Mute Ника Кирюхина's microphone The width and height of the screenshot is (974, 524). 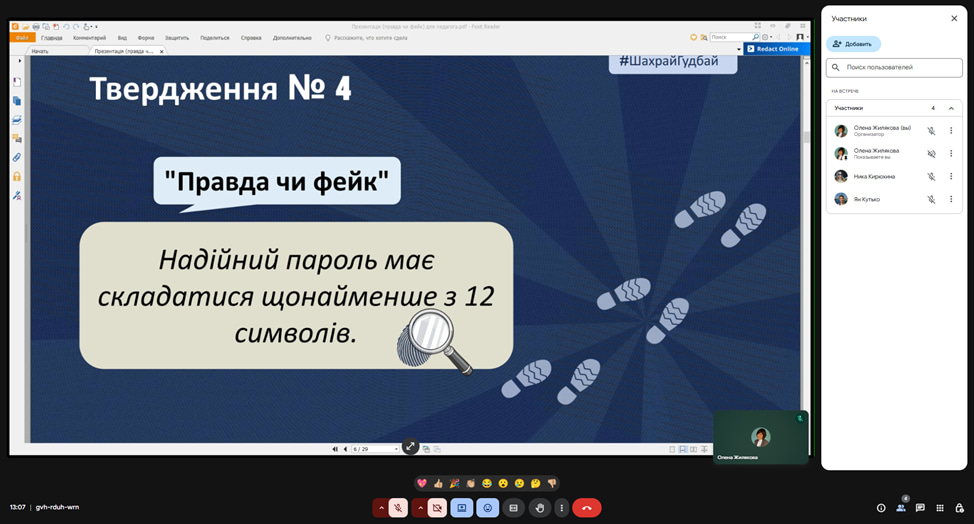coord(931,176)
